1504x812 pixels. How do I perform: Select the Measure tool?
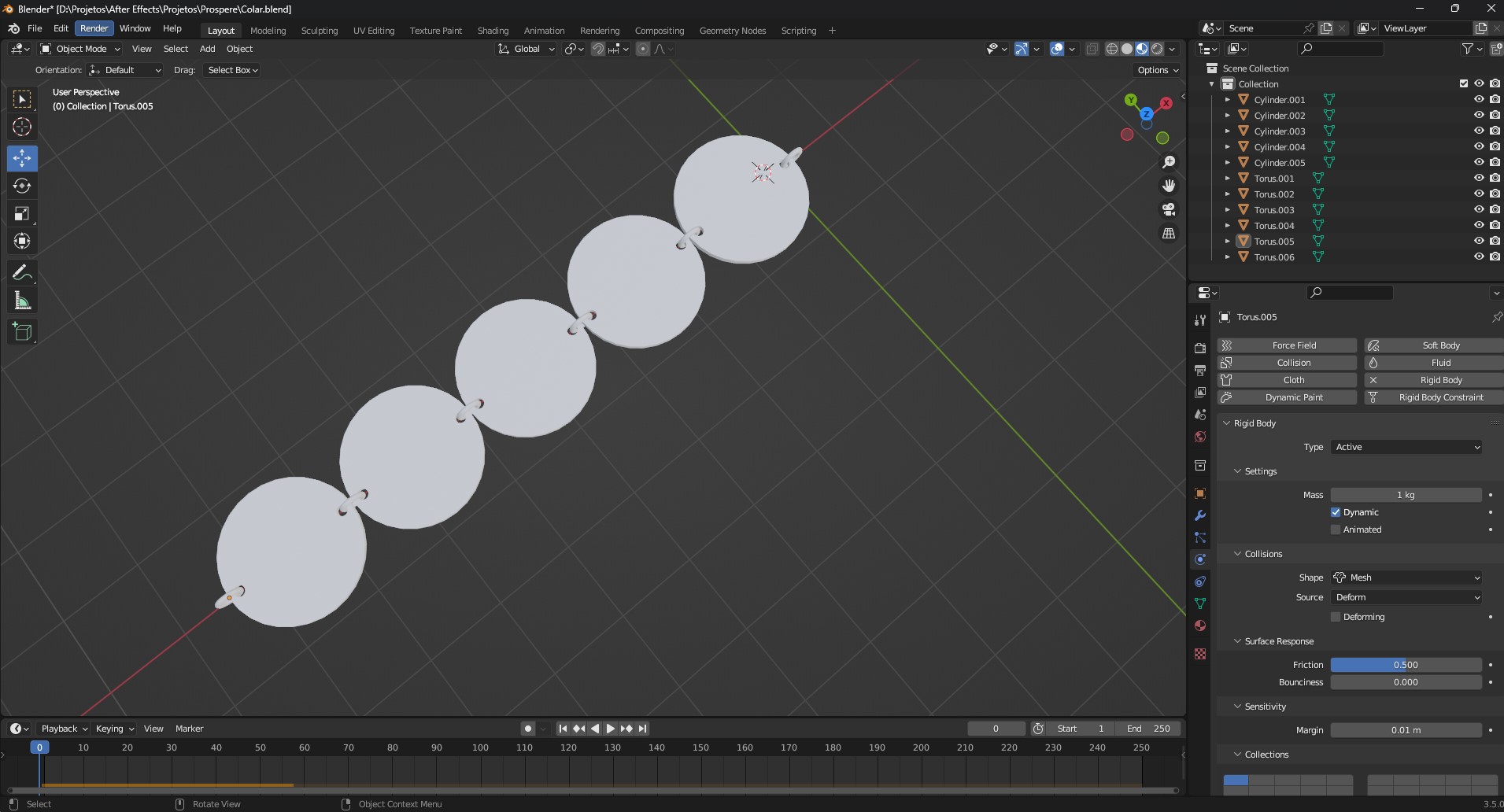coord(22,301)
